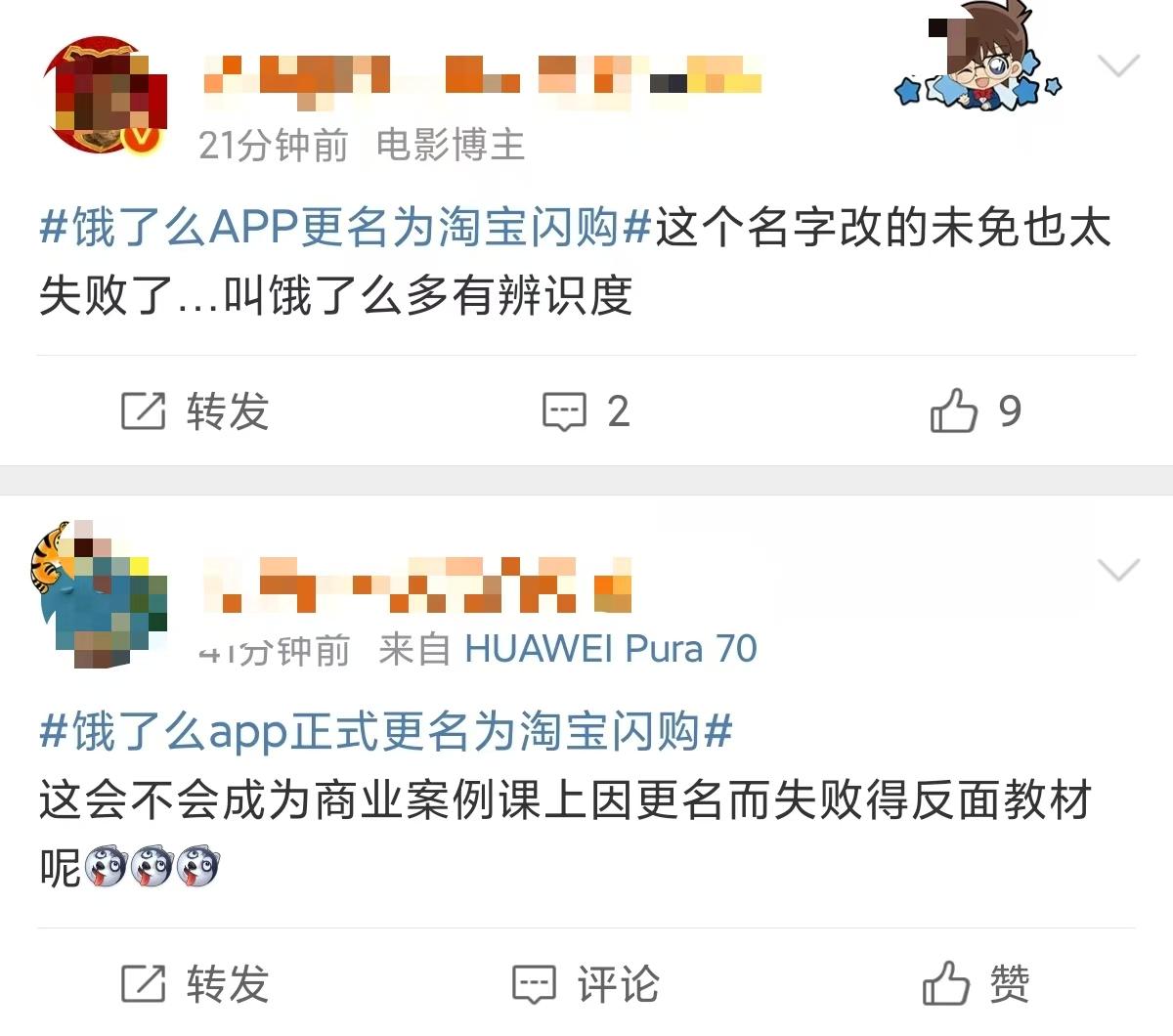Tap the HUAWEI Pura 70 source link
The width and height of the screenshot is (1173, 1036).
coord(611,648)
